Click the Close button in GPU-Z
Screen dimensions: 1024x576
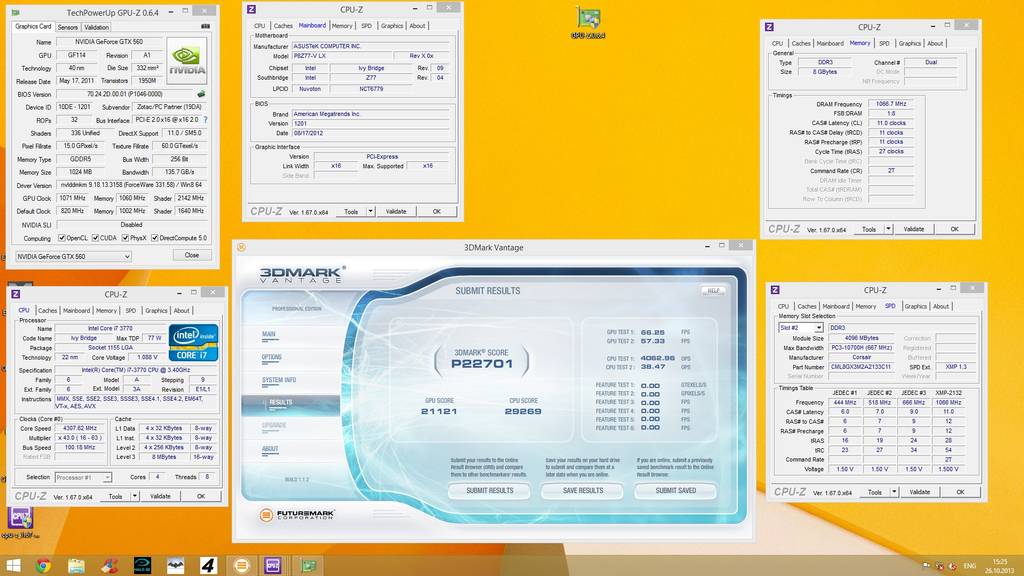[x=192, y=255]
